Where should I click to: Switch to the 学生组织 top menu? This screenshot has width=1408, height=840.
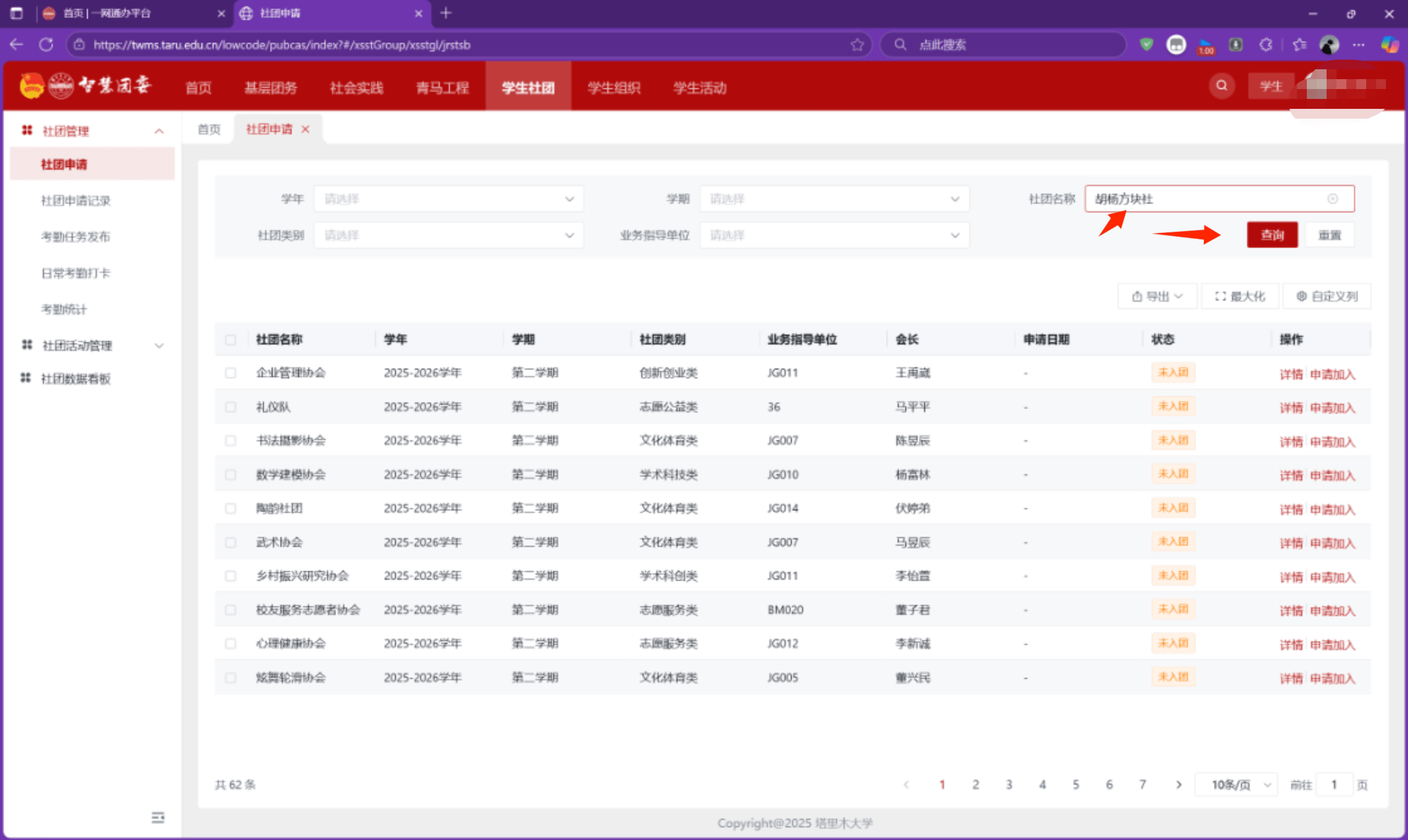coord(614,88)
